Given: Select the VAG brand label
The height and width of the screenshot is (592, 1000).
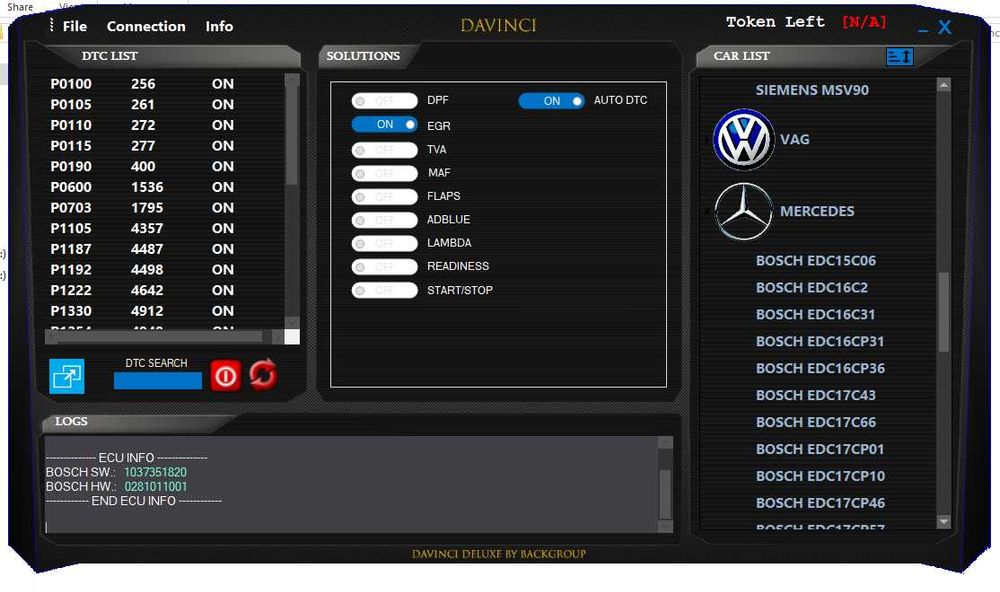Looking at the screenshot, I should (x=795, y=139).
